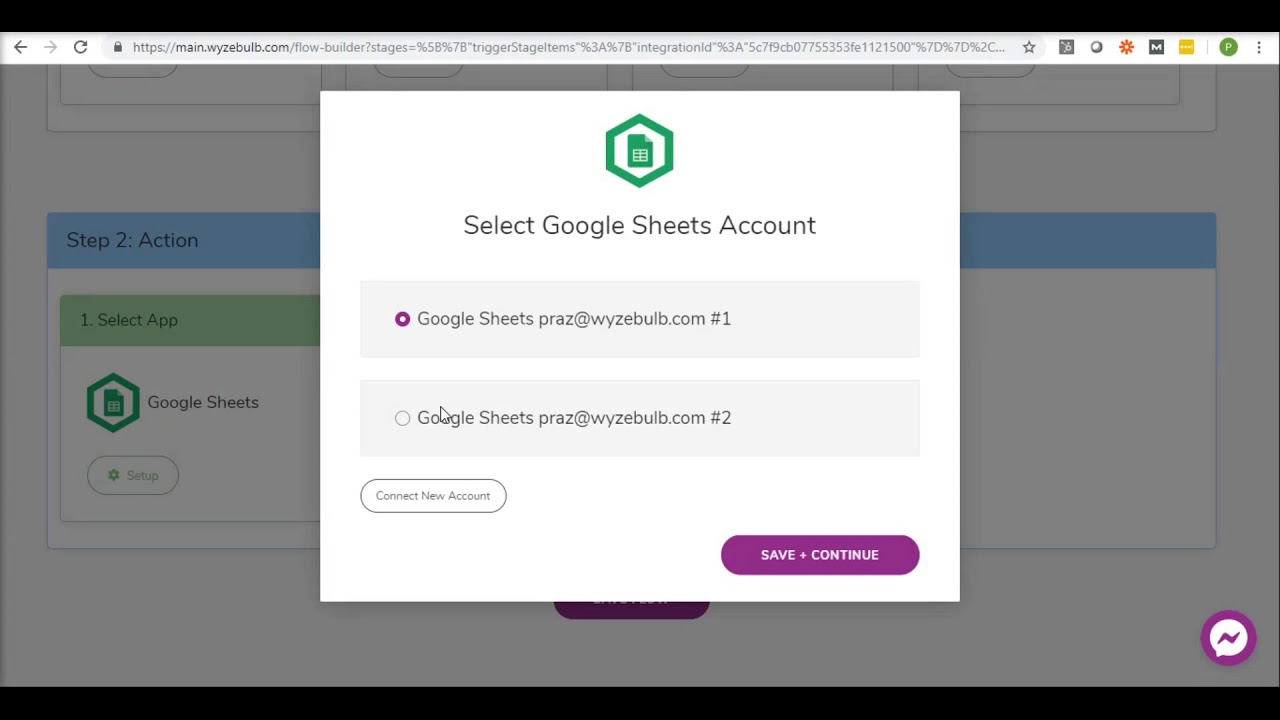Click the Google Sheets hexagon logo in dialog

[x=640, y=151]
